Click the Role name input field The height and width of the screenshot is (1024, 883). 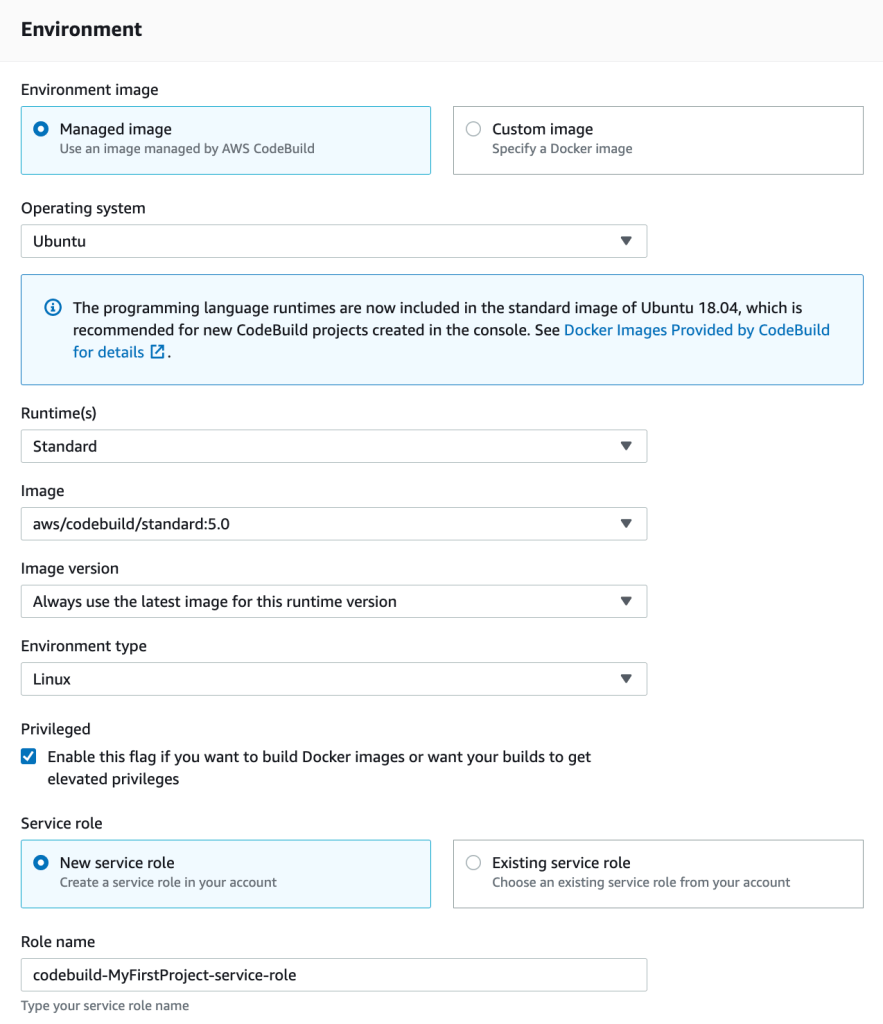[333, 974]
